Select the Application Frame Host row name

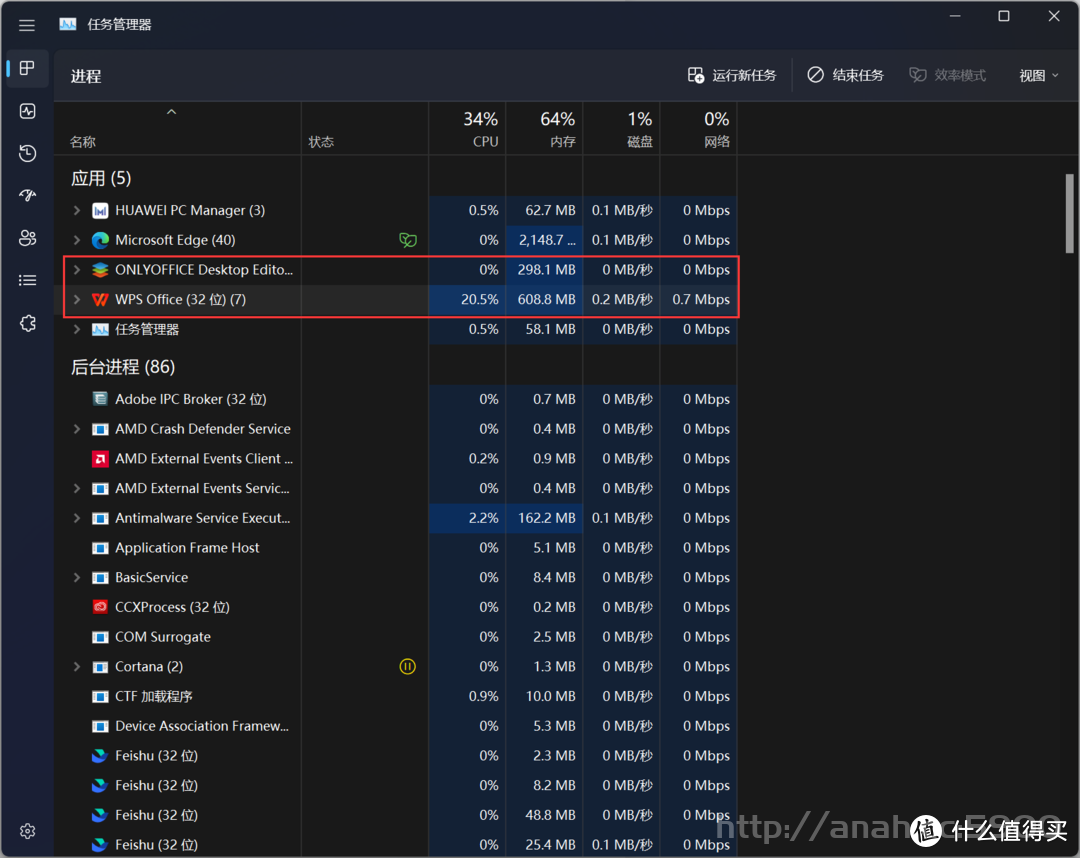187,547
